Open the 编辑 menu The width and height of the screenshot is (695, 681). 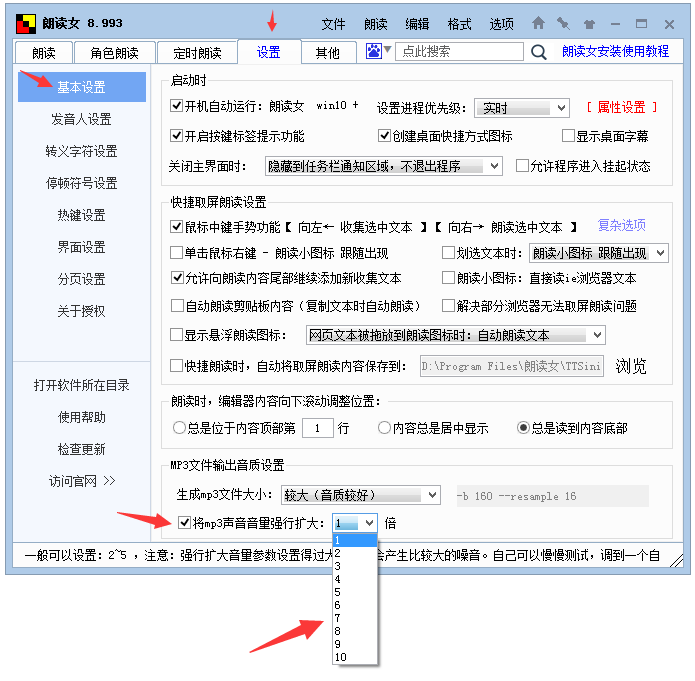click(417, 24)
